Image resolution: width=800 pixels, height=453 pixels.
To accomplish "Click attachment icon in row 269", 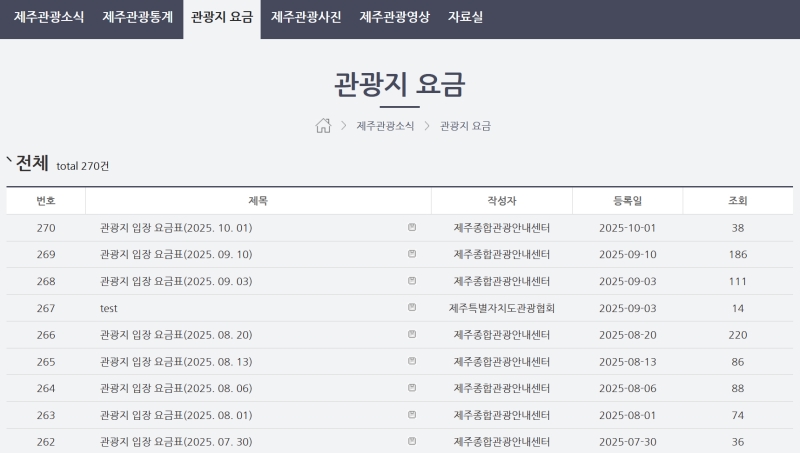I will click(412, 254).
